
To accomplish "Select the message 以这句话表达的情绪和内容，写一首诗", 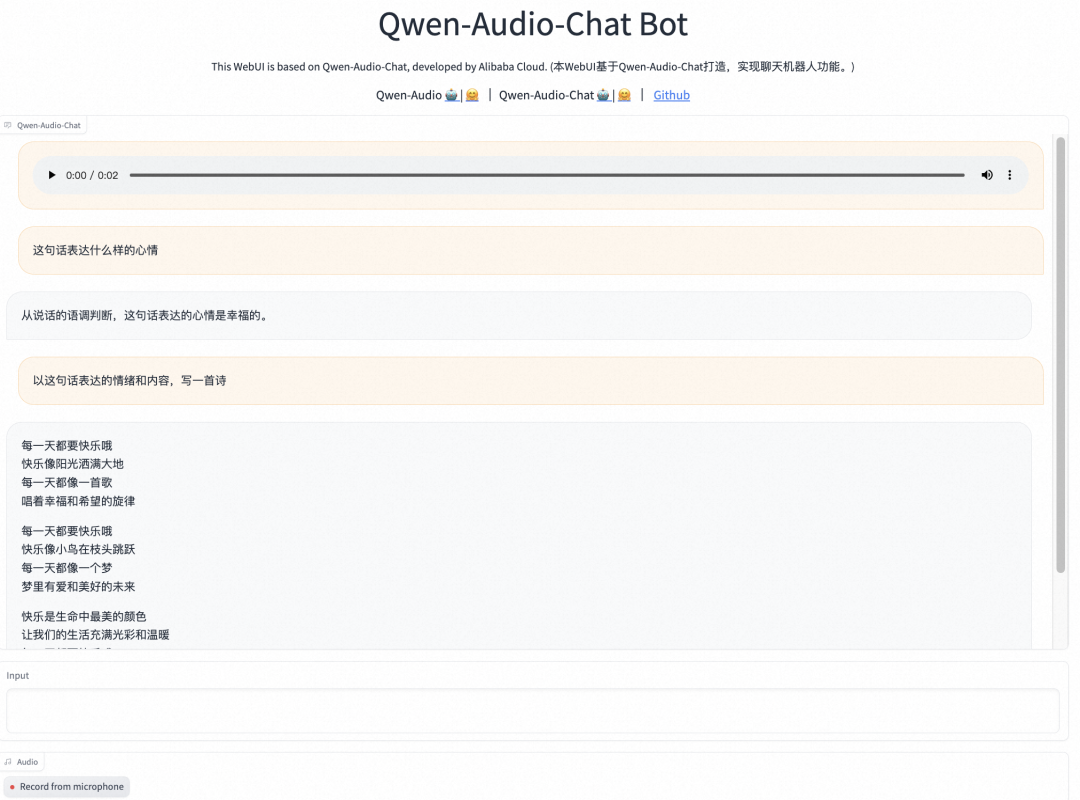I will pyautogui.click(x=129, y=380).
